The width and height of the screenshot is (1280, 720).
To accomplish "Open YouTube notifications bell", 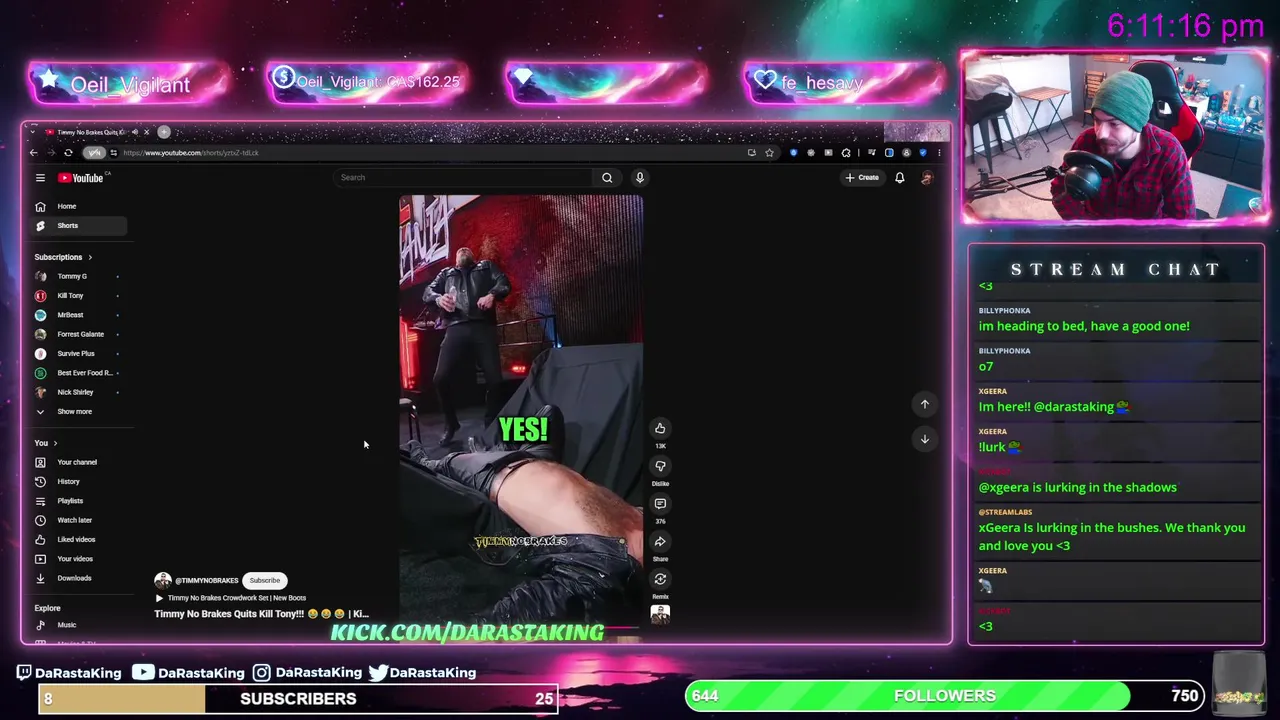I will coord(899,178).
